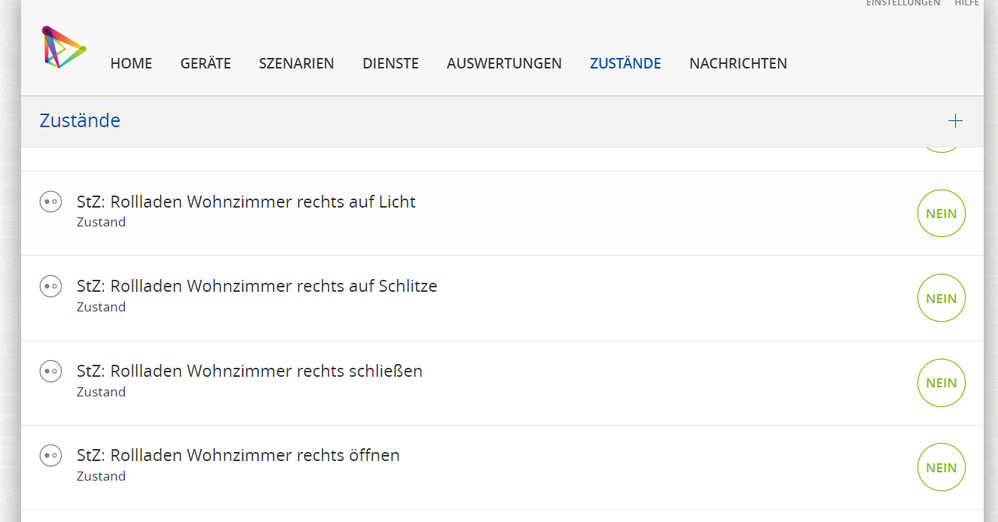Click the 'Zustände' section heading
Screen dimensions: 998x522
click(x=80, y=120)
